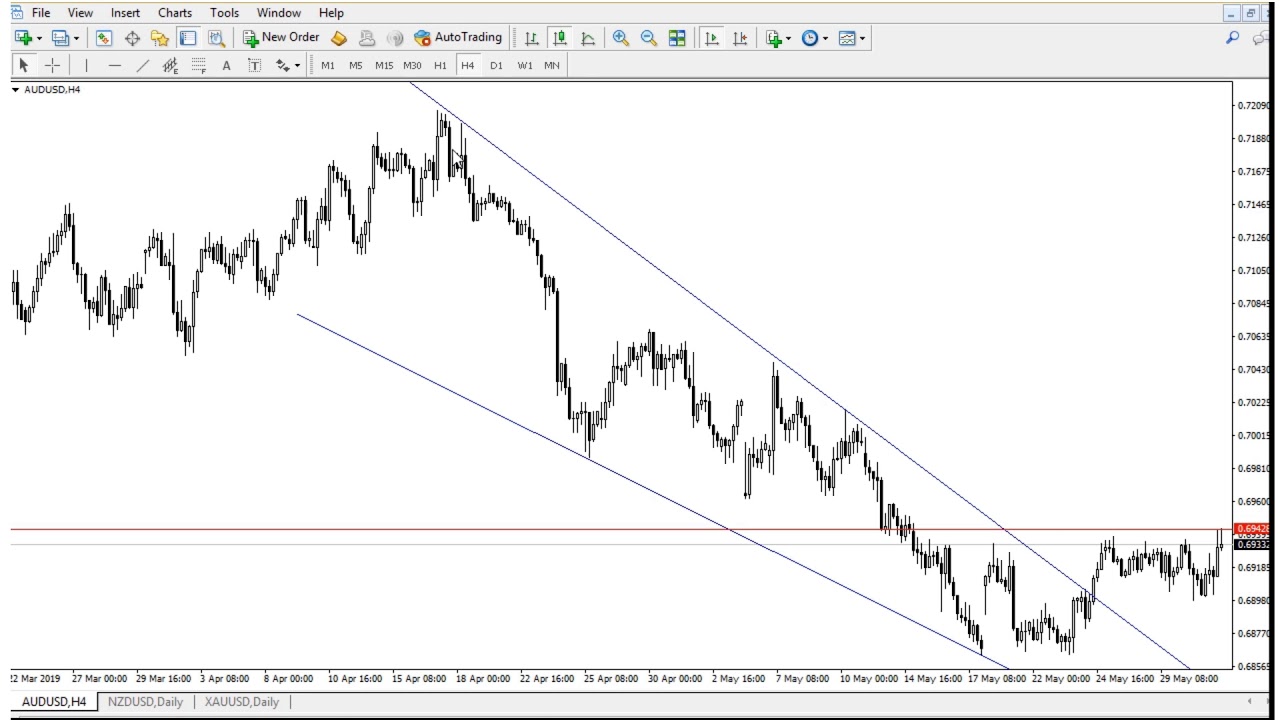Image resolution: width=1280 pixels, height=720 pixels.
Task: Click the Profiles icon
Action: click(60, 38)
